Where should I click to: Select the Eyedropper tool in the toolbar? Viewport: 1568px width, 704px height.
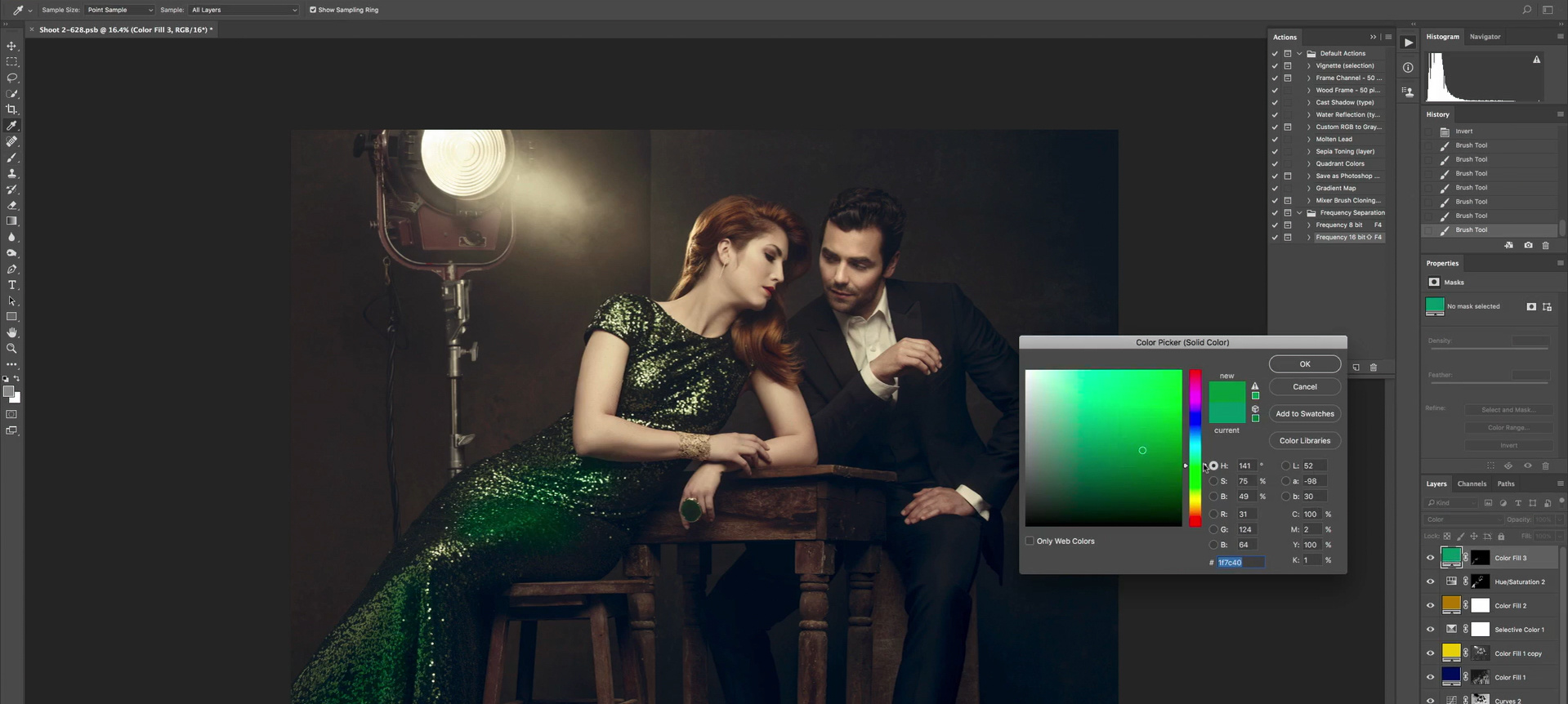pos(11,126)
